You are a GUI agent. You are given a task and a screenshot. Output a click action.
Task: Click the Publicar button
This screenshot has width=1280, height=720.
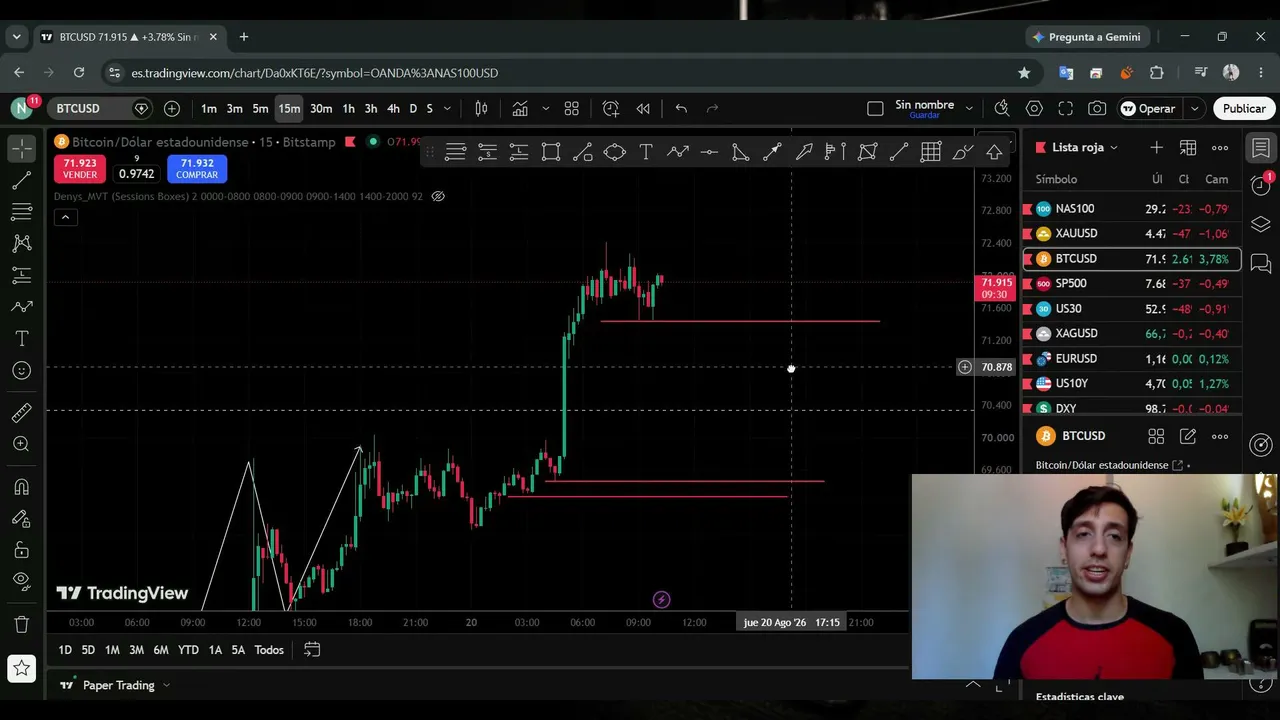1244,108
